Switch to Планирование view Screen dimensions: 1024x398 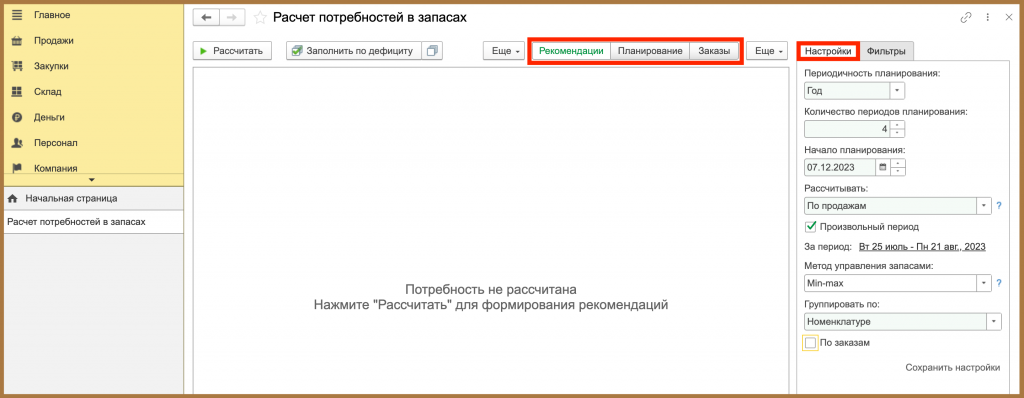click(650, 51)
